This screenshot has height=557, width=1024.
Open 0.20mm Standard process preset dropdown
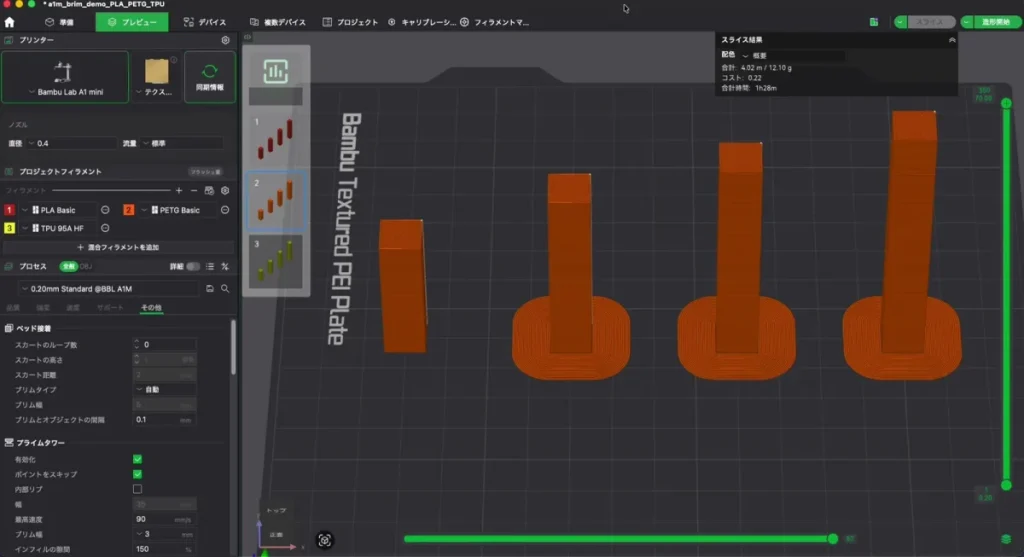click(108, 289)
